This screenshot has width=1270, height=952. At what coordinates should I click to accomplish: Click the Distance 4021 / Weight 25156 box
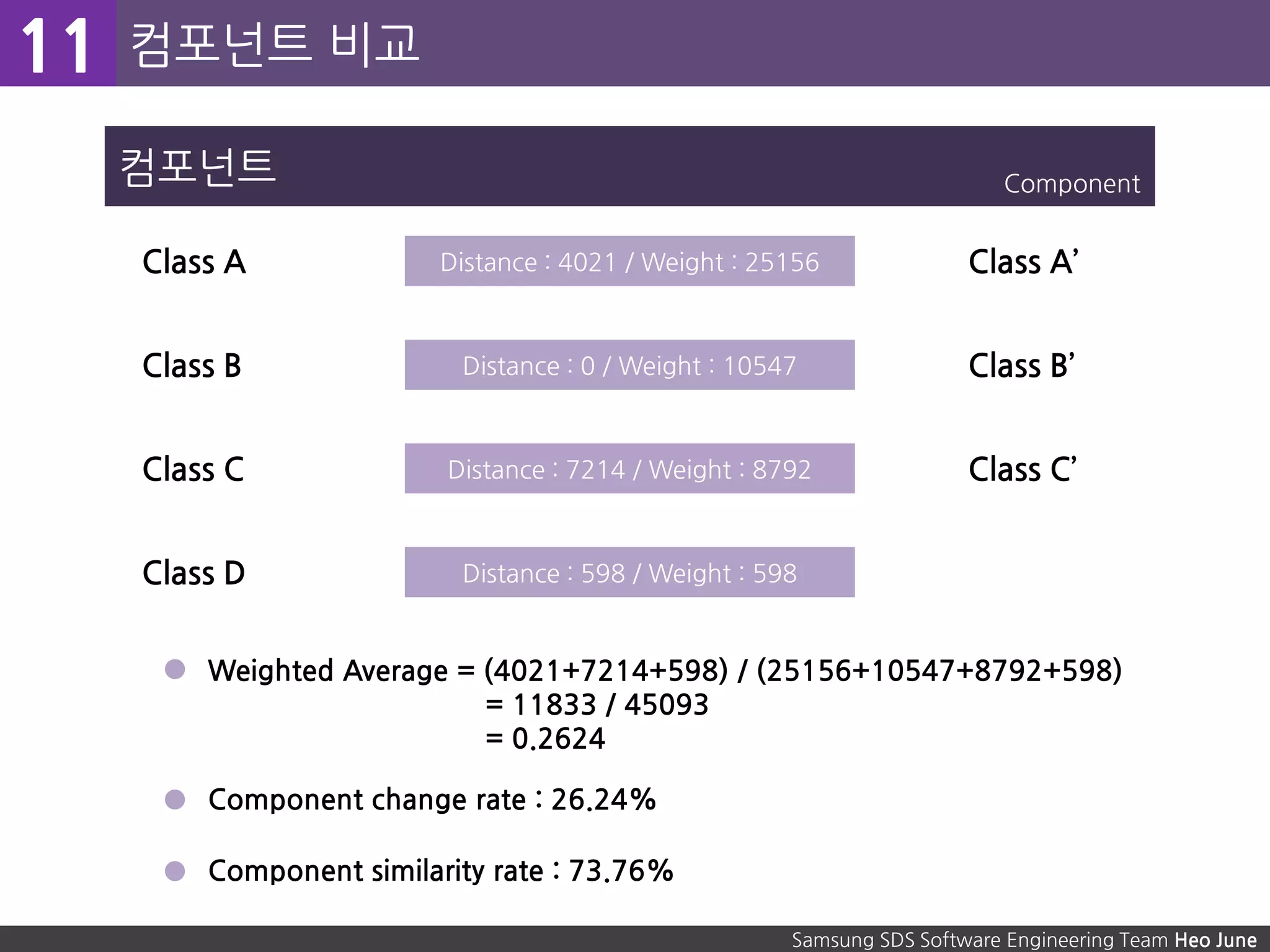[x=629, y=261]
